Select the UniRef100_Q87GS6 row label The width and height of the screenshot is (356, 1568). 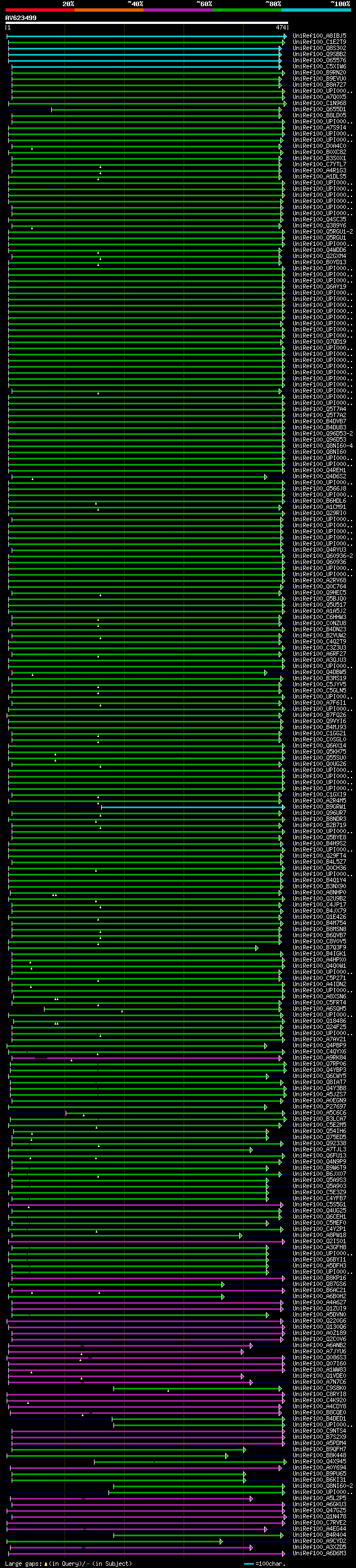click(319, 1284)
